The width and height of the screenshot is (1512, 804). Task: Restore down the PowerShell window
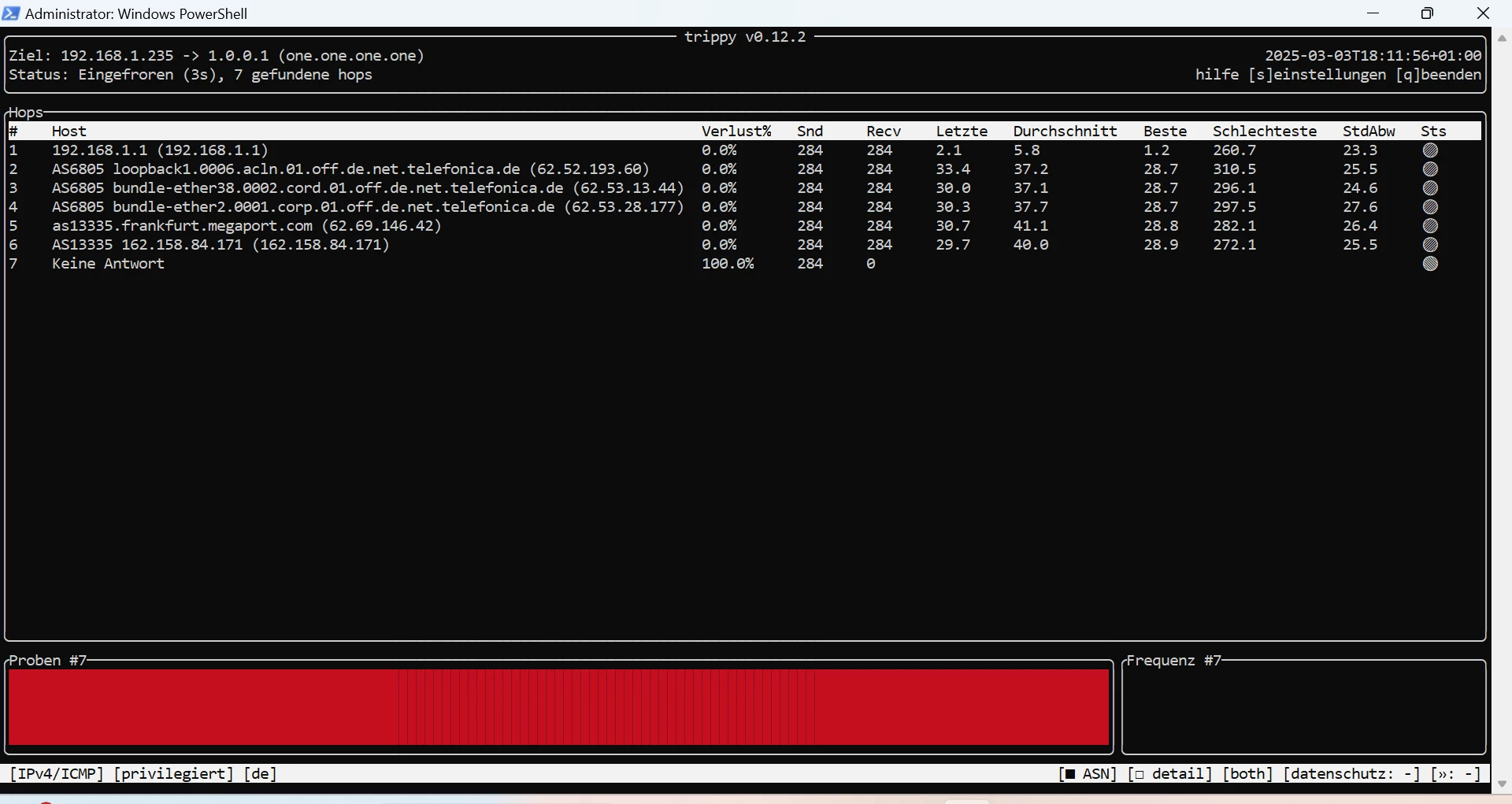click(x=1429, y=13)
